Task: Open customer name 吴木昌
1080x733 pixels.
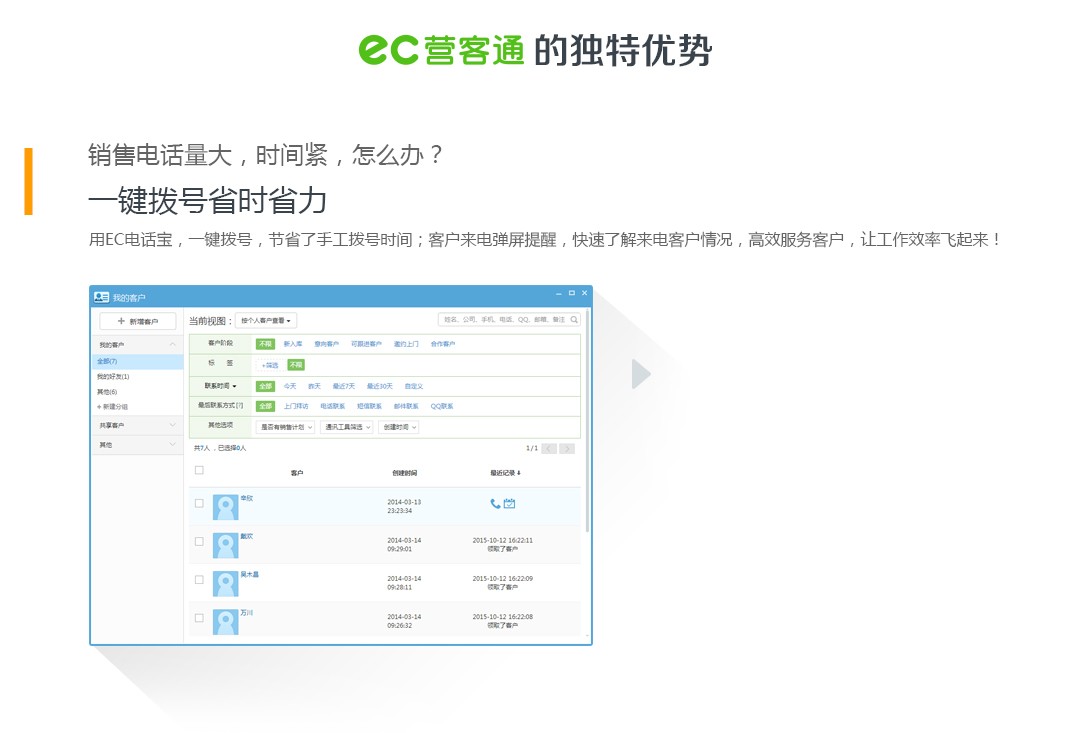Action: [x=249, y=575]
